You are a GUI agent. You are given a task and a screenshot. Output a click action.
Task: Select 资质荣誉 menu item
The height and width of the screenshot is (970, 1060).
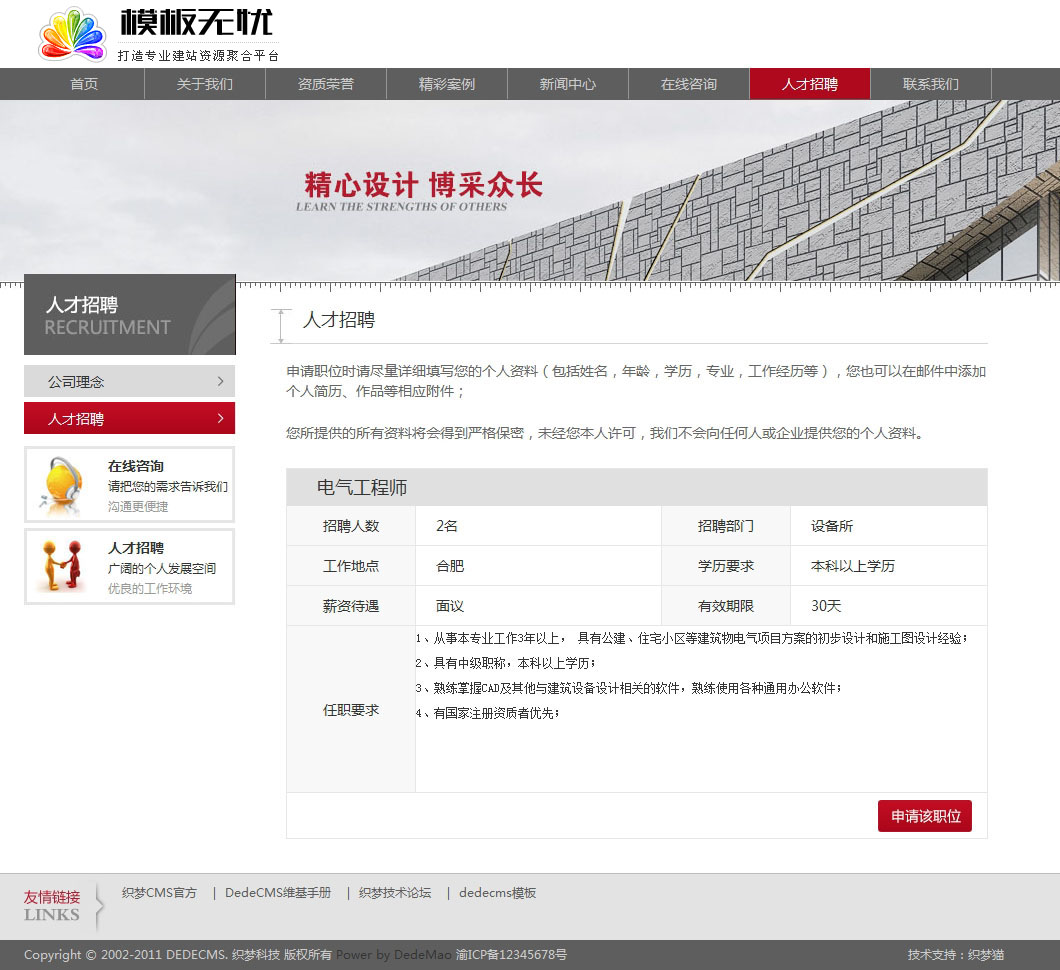[x=325, y=84]
